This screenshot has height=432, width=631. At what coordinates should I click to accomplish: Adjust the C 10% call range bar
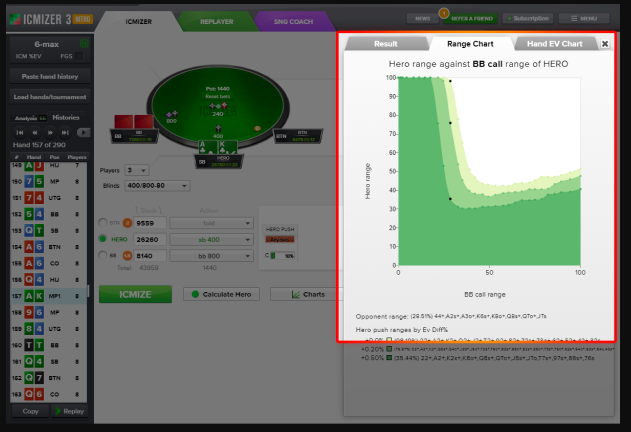pos(283,256)
